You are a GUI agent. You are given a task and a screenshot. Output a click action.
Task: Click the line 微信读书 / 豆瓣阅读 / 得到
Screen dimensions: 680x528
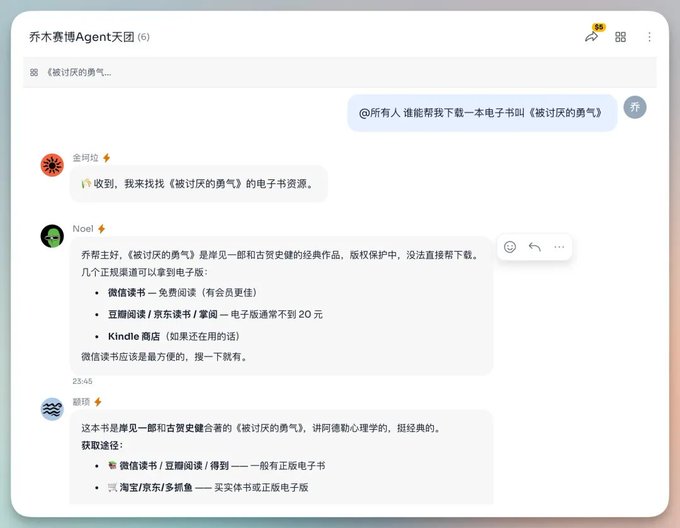(x=217, y=466)
